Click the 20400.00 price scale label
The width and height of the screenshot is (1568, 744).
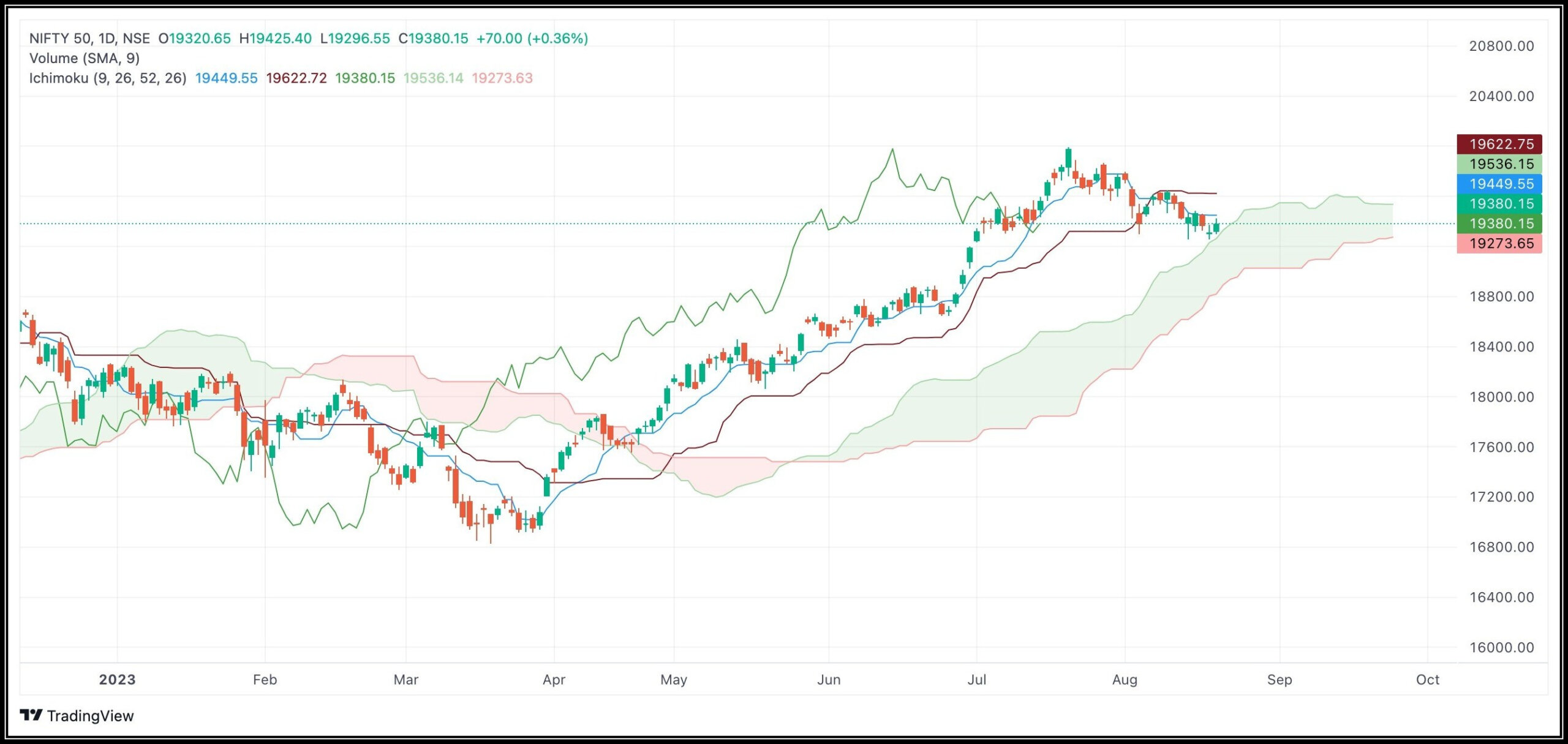[1502, 96]
